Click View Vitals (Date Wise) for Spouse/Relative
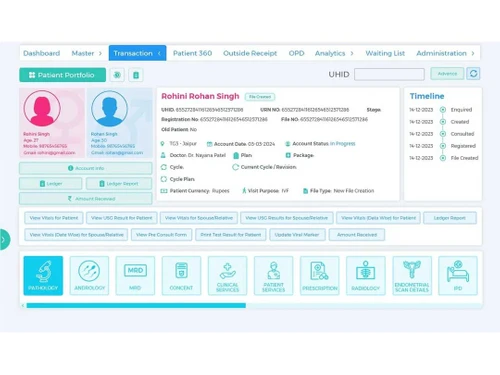The height and width of the screenshot is (375, 500). tap(76, 235)
